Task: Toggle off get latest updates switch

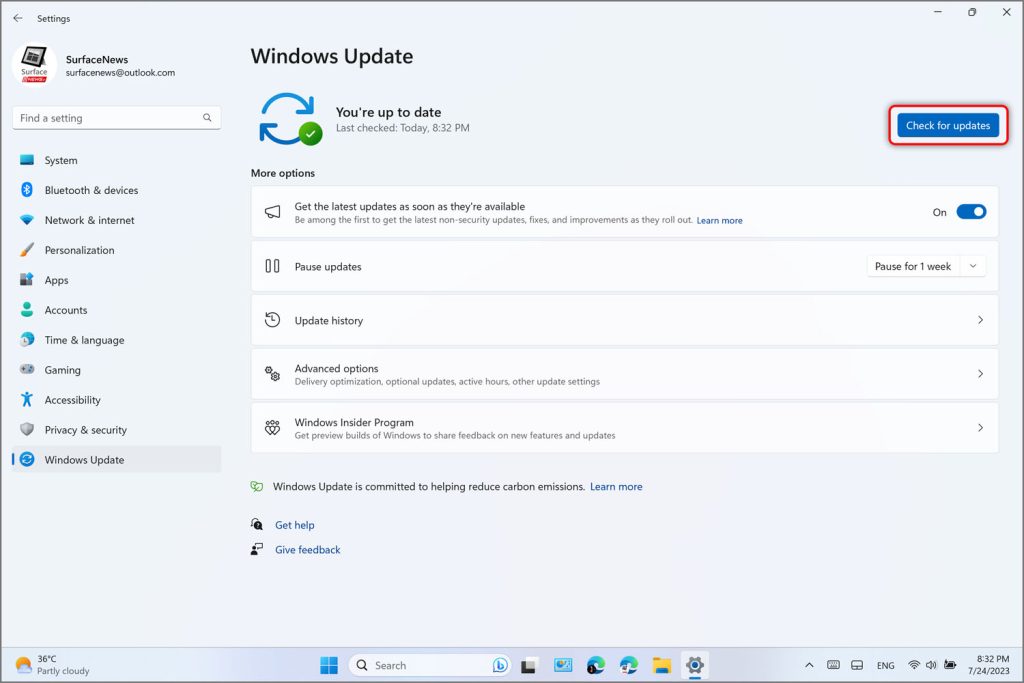Action: (x=970, y=212)
